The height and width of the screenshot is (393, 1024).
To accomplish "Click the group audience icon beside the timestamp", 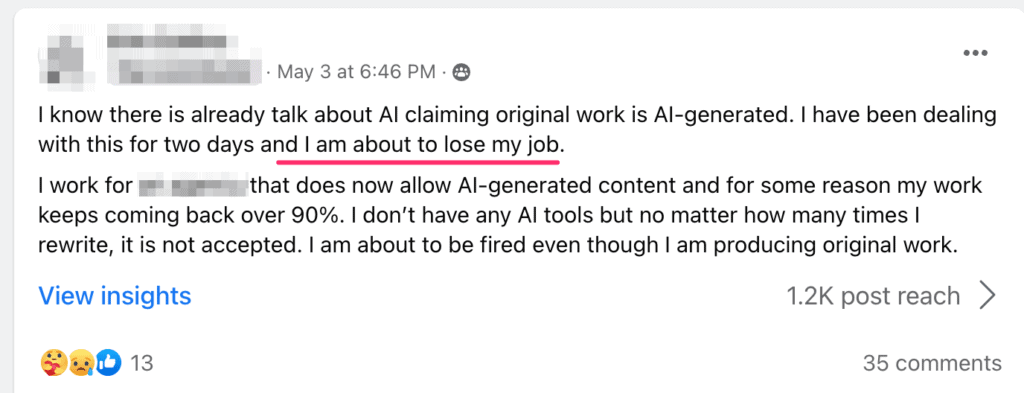I will [462, 72].
